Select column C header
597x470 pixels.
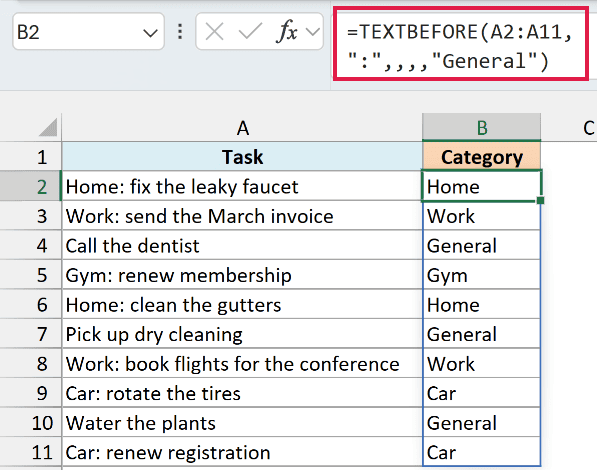click(x=569, y=128)
